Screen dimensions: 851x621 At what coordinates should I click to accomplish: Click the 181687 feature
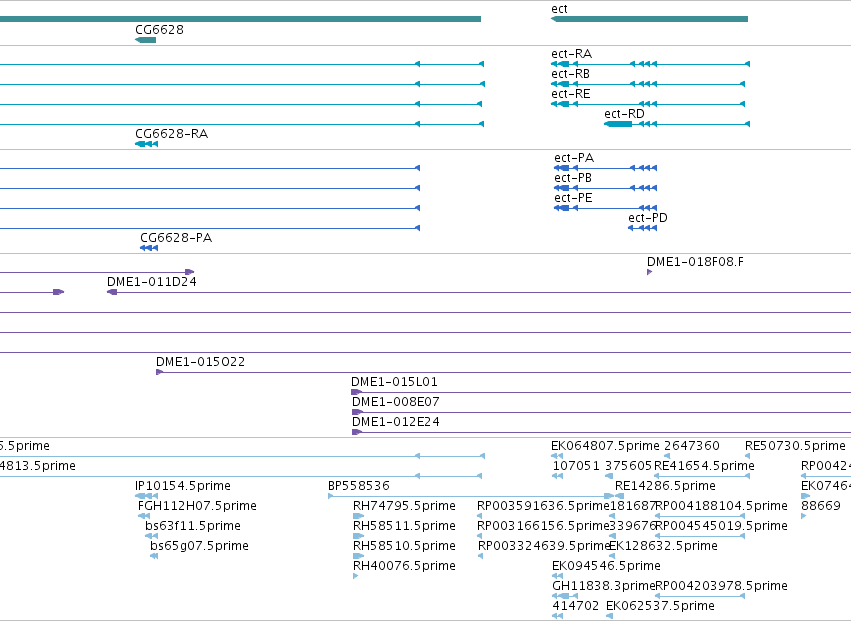click(x=612, y=516)
